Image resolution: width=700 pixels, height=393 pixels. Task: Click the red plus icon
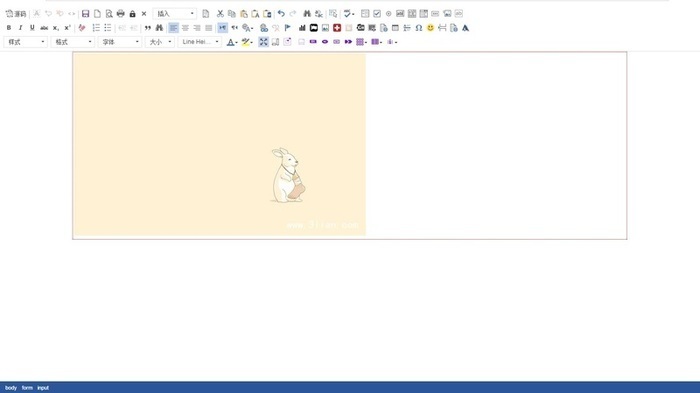(x=337, y=28)
